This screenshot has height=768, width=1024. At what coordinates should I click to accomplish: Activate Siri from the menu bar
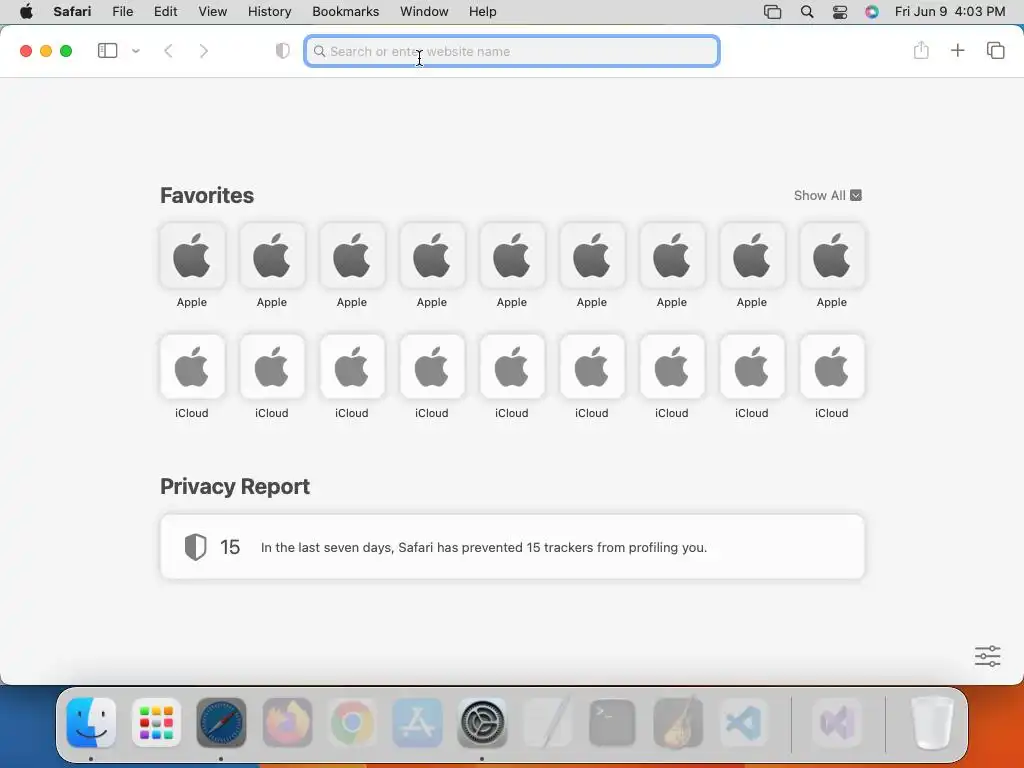872,12
